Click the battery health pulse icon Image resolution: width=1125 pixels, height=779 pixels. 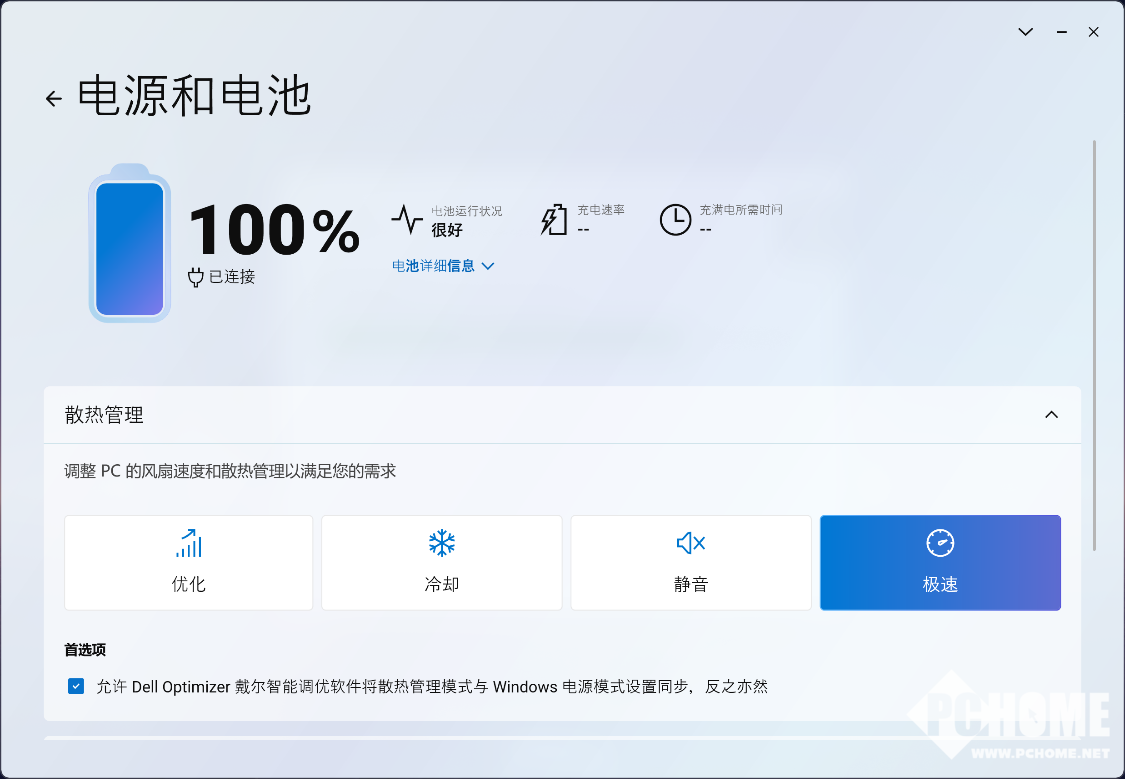pos(407,219)
